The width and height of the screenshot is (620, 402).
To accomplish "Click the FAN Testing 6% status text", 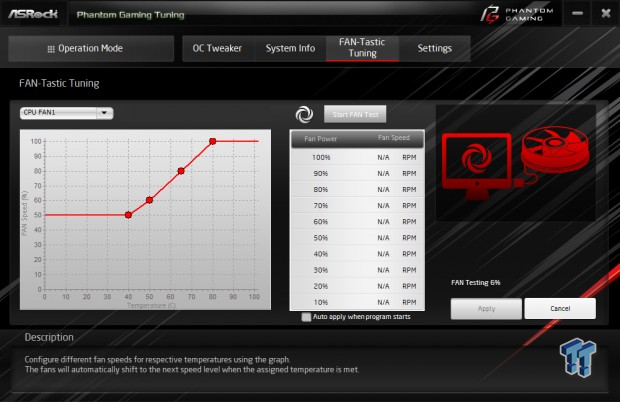I will pyautogui.click(x=476, y=283).
